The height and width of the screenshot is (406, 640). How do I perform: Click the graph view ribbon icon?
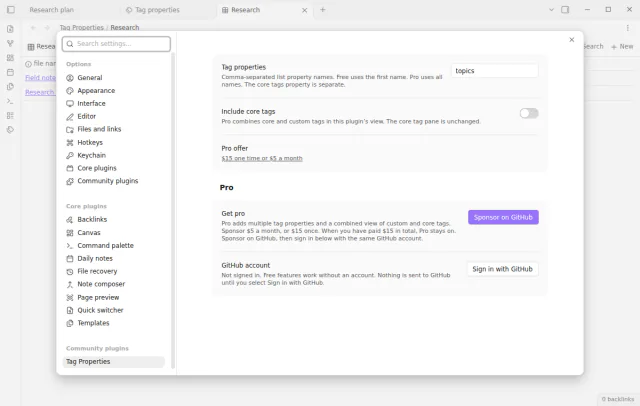click(10, 43)
